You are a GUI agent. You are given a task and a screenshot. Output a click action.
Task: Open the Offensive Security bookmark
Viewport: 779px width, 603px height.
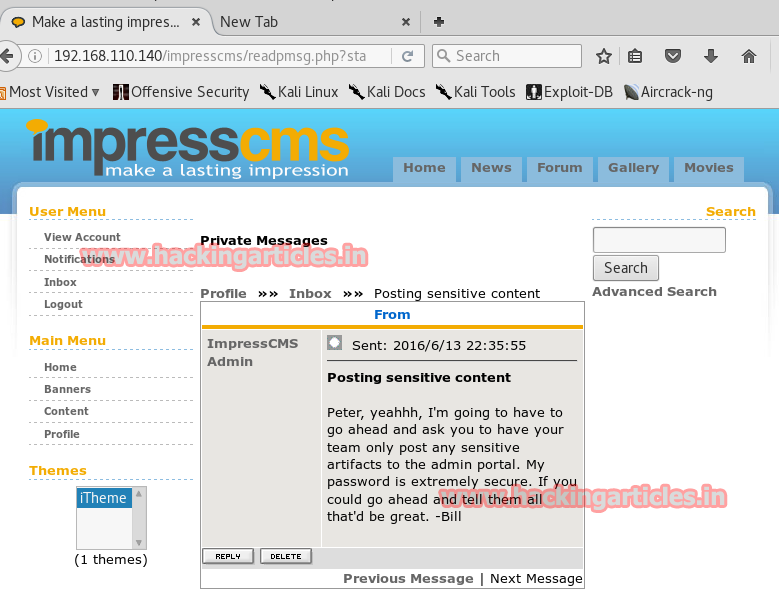point(181,92)
